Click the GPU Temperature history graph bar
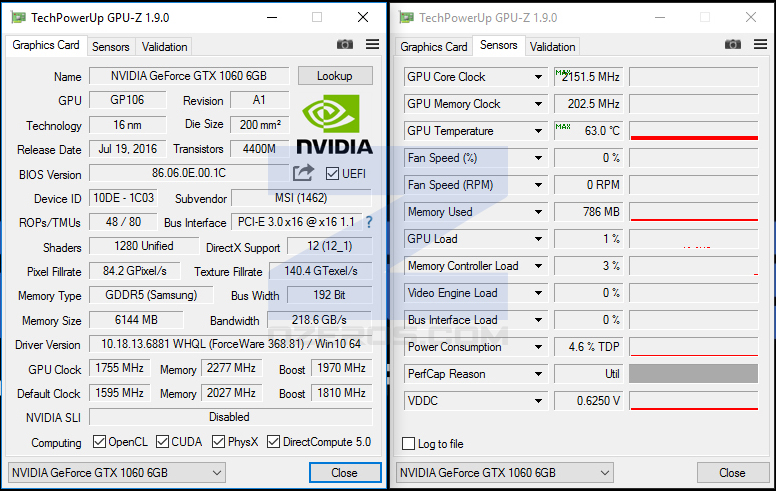The width and height of the screenshot is (776, 491). click(694, 131)
